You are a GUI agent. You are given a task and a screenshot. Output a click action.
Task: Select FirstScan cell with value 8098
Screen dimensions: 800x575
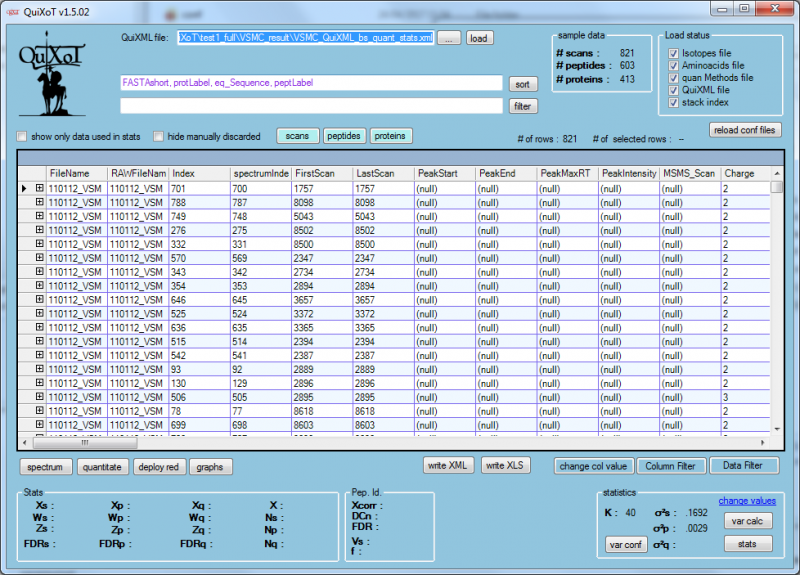tap(321, 203)
